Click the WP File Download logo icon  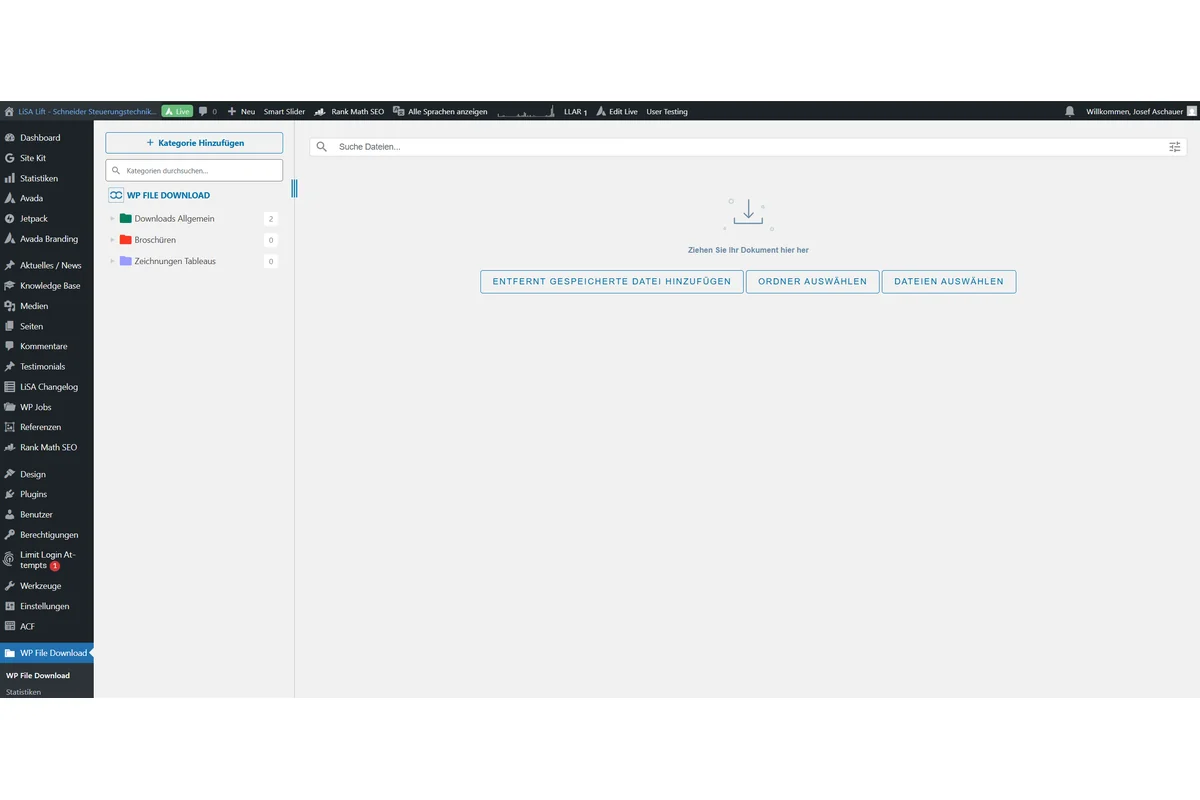pos(116,196)
